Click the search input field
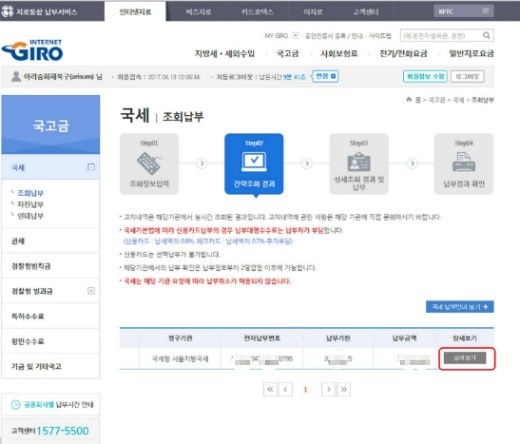This screenshot has width=520, height=444. pos(441,35)
